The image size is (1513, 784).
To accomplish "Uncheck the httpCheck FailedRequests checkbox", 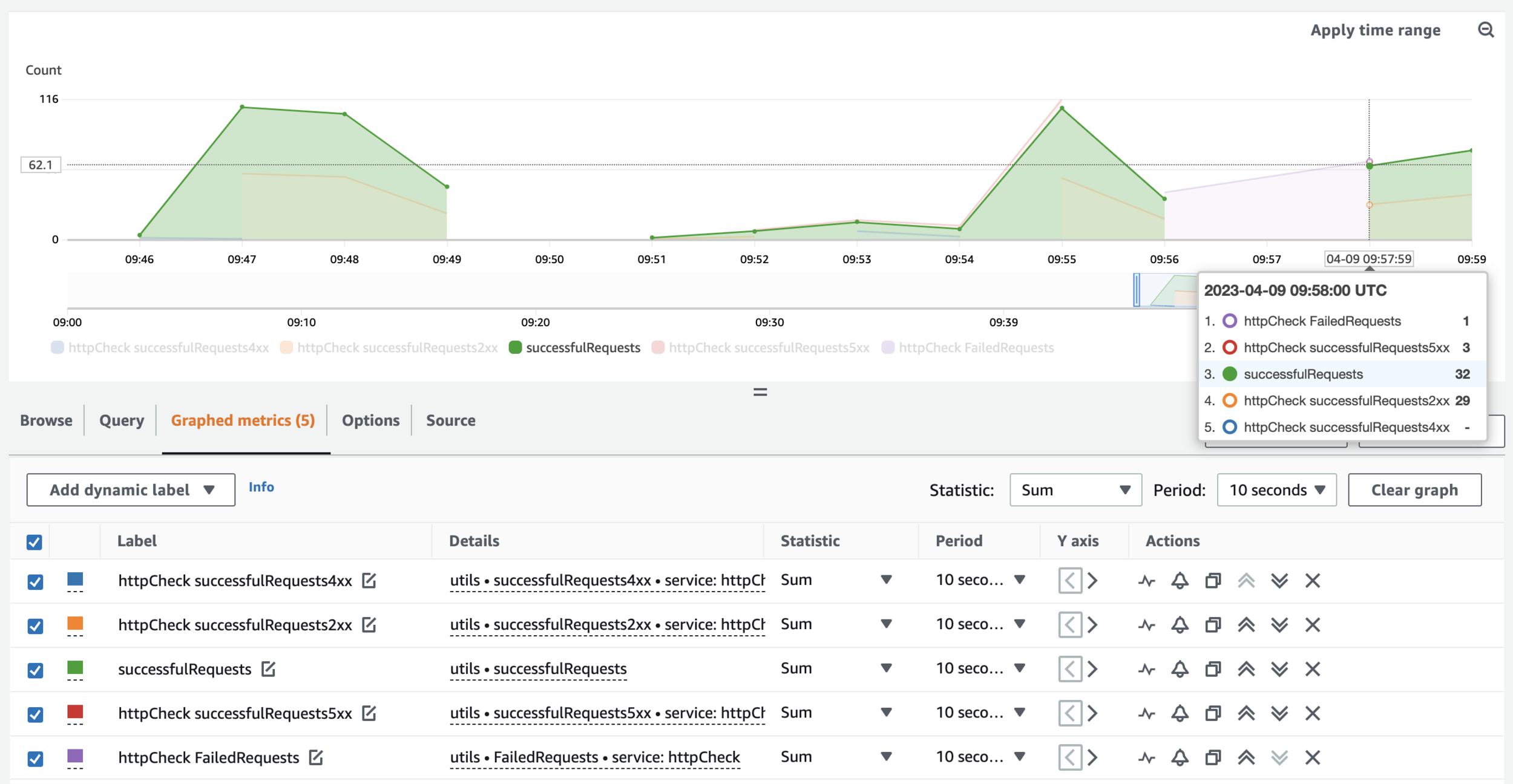I will coord(35,758).
